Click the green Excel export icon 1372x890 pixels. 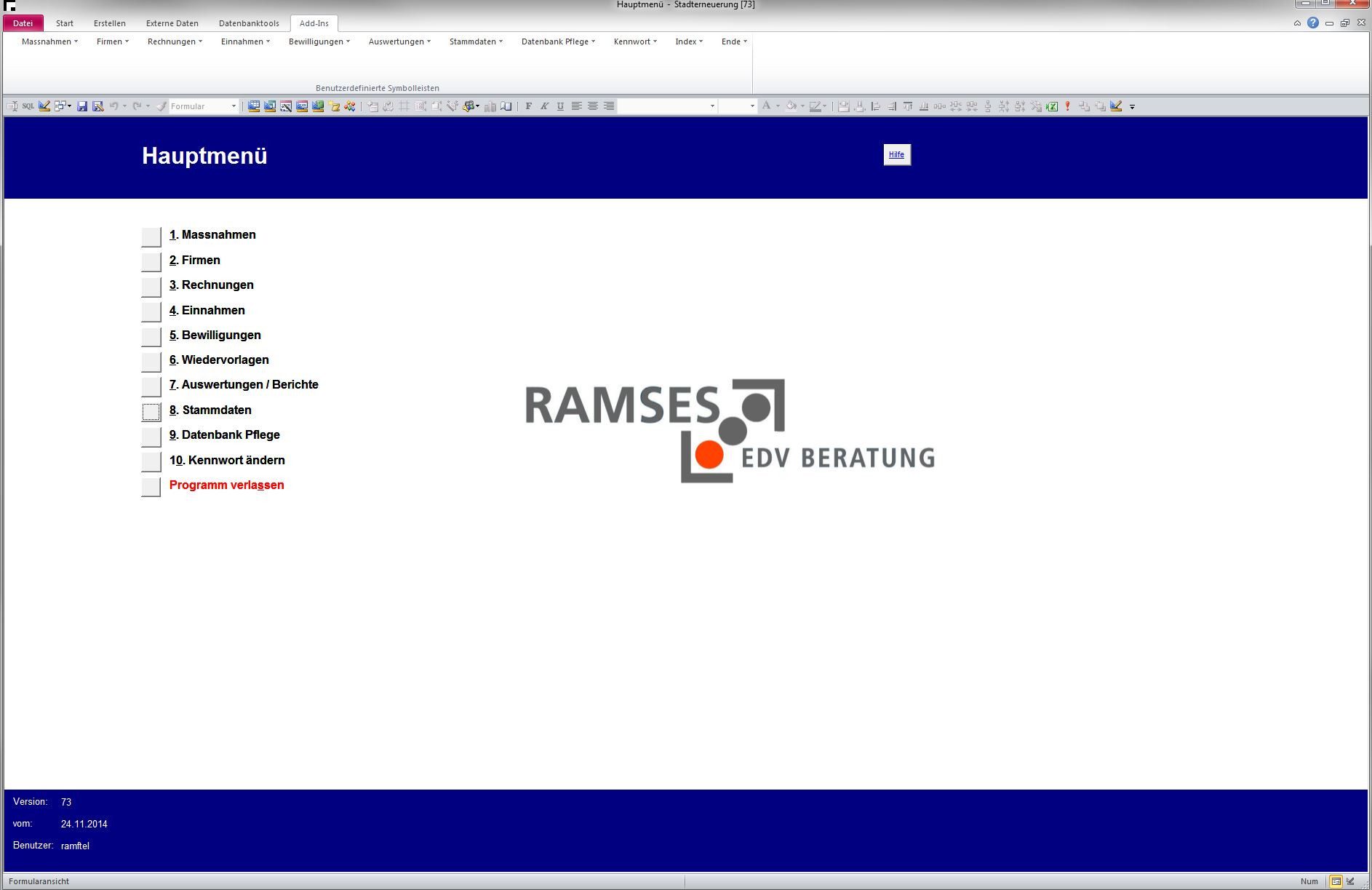[1052, 106]
